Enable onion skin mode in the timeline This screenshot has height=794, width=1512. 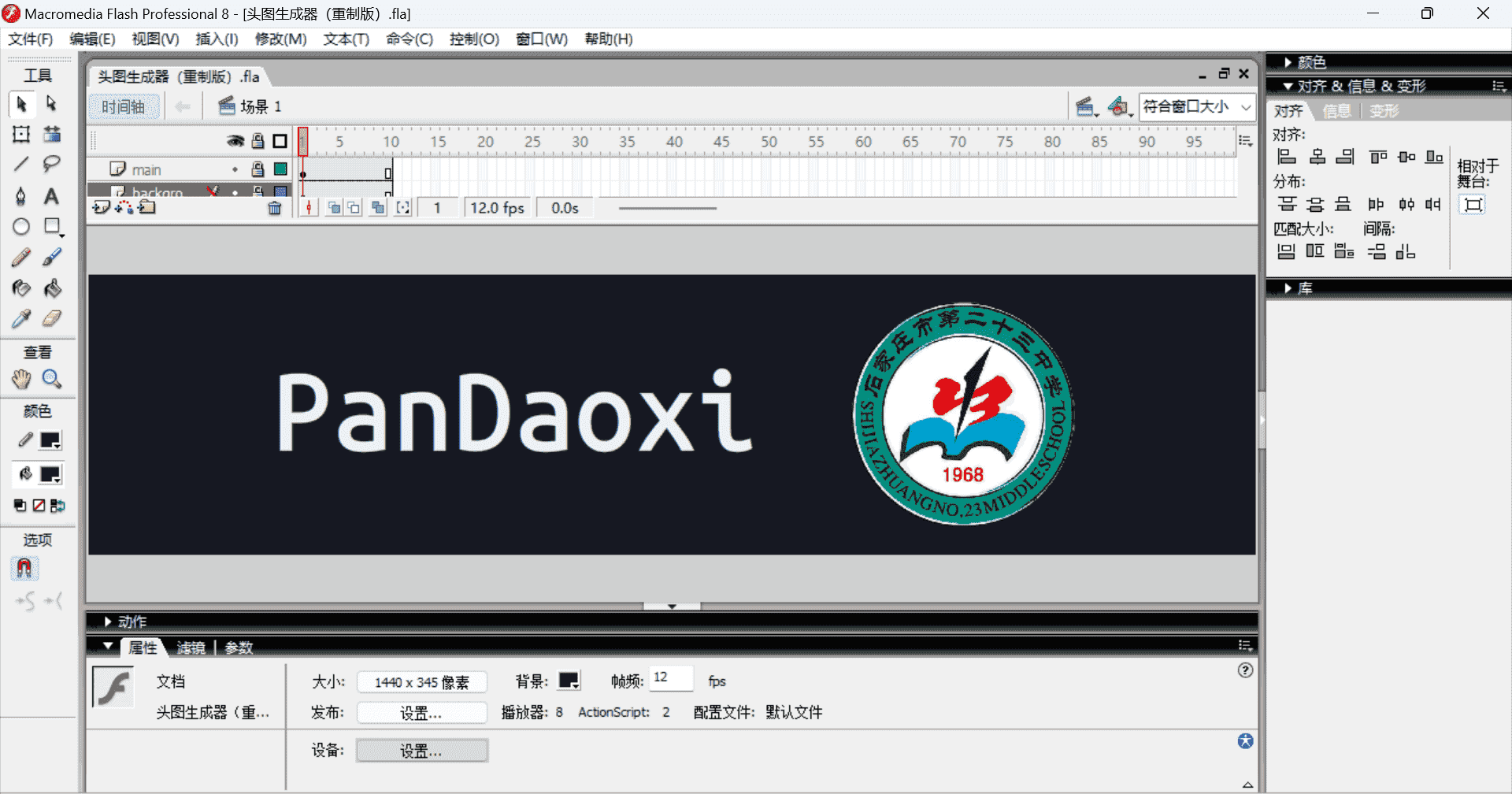click(334, 207)
